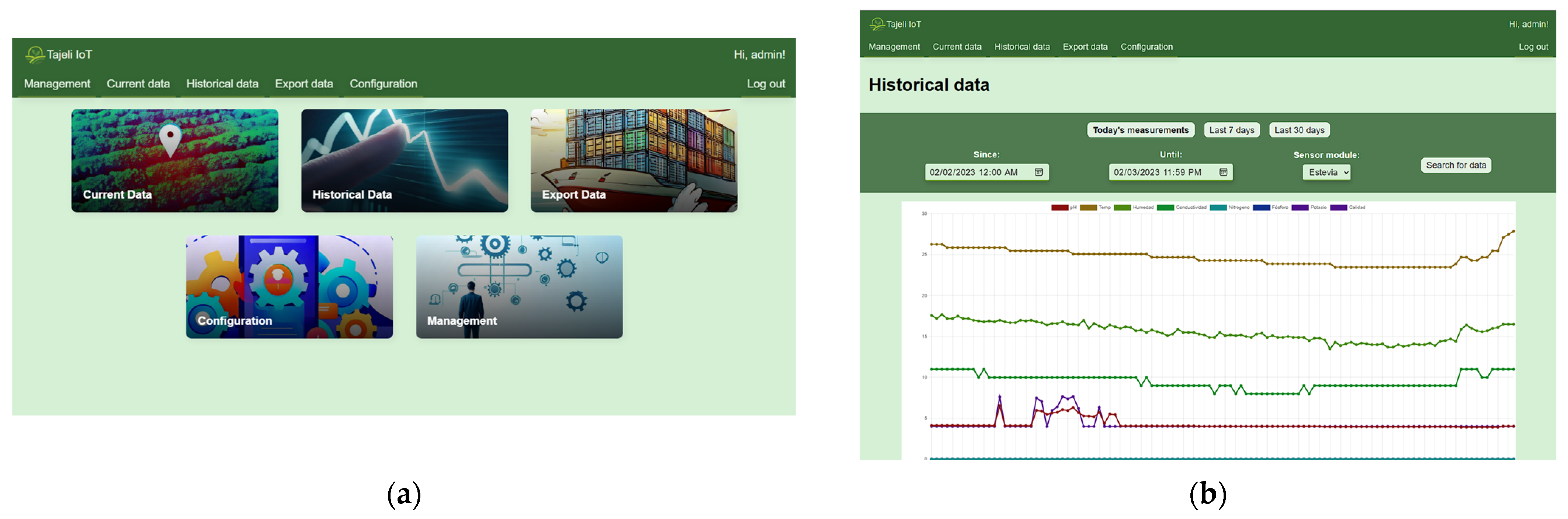Open the calendar picker for Until date
The height and width of the screenshot is (519, 1568).
pos(1223,172)
